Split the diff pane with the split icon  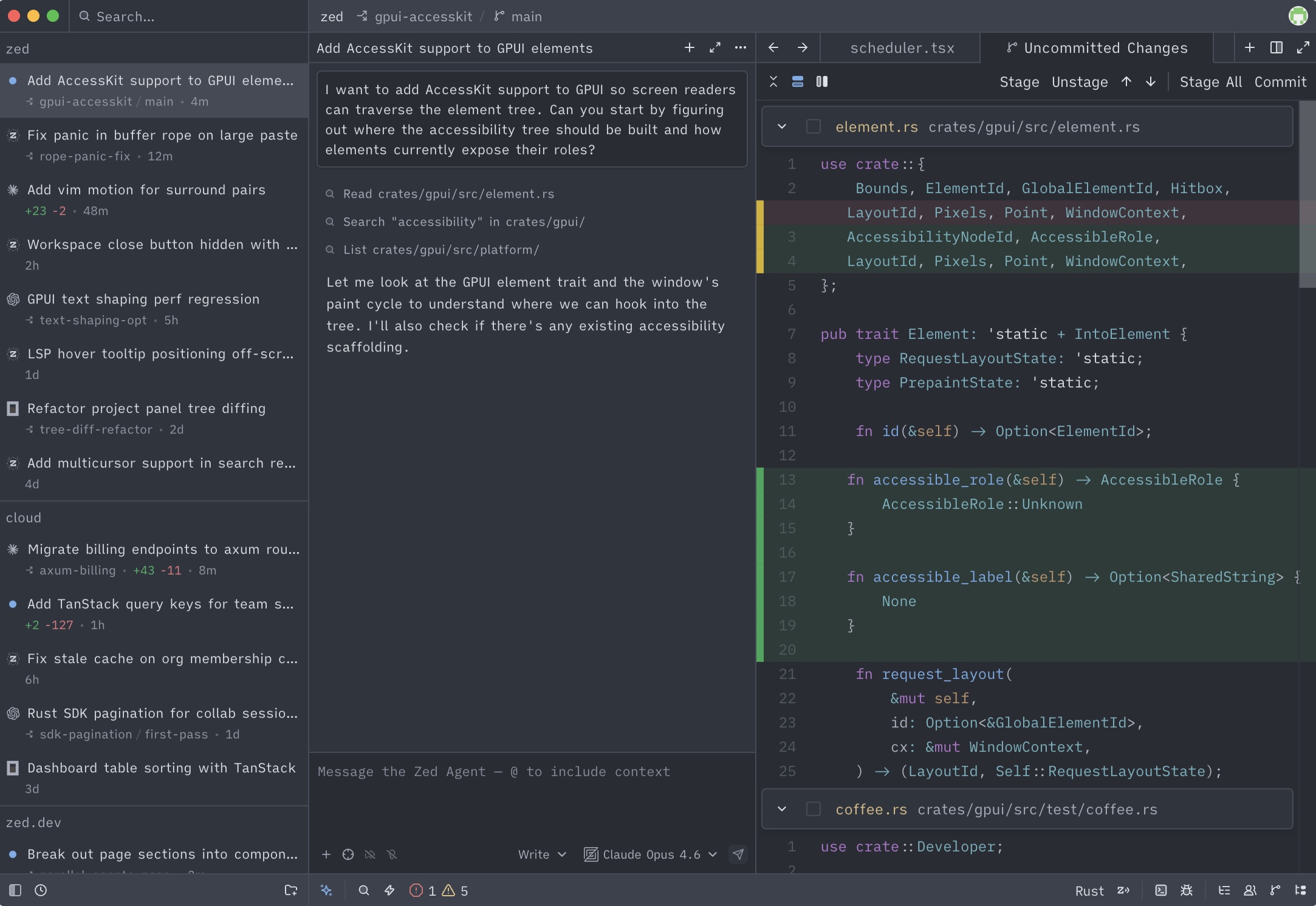[1277, 47]
